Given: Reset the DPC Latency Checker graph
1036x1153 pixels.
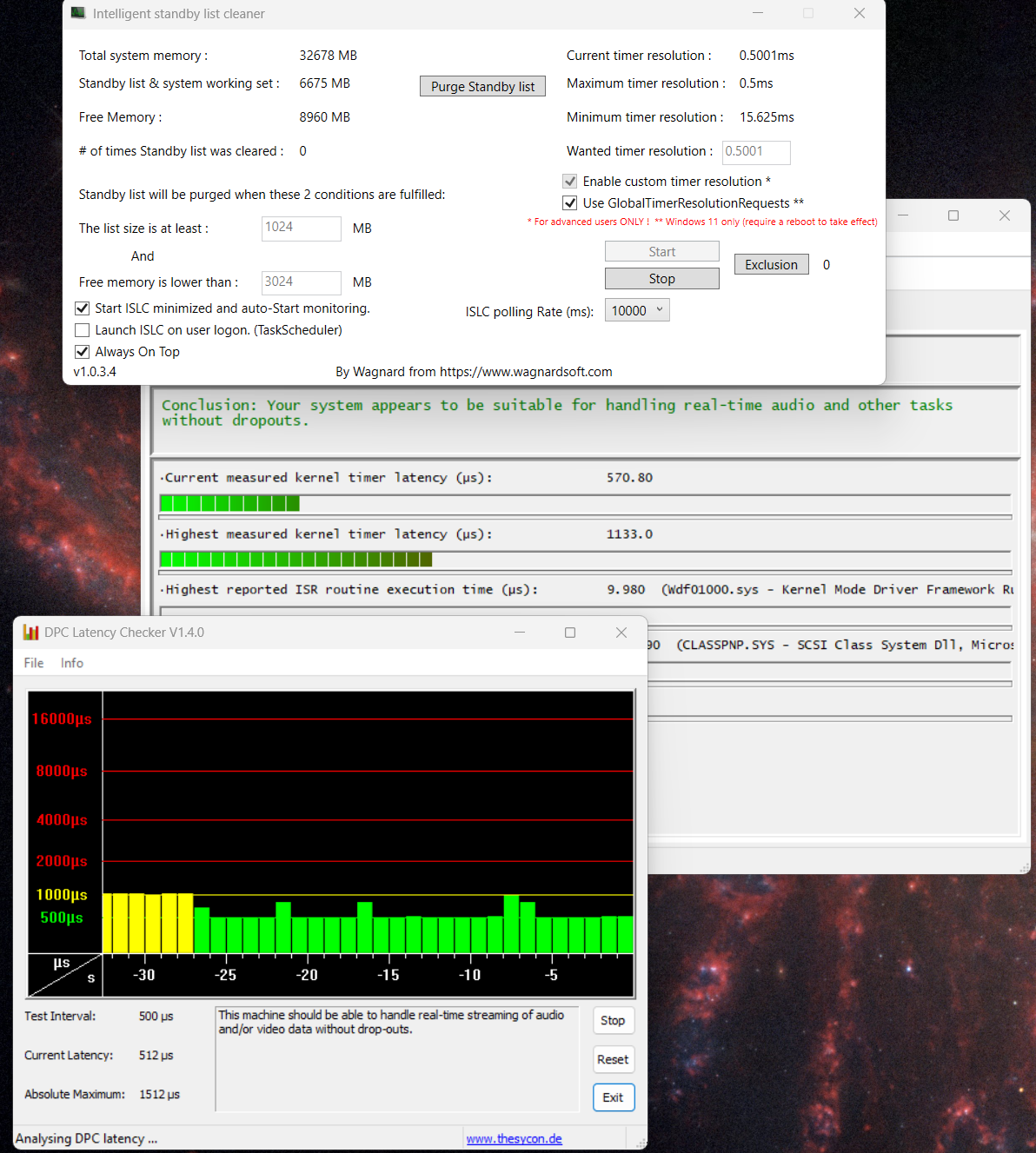Looking at the screenshot, I should coord(613,1059).
